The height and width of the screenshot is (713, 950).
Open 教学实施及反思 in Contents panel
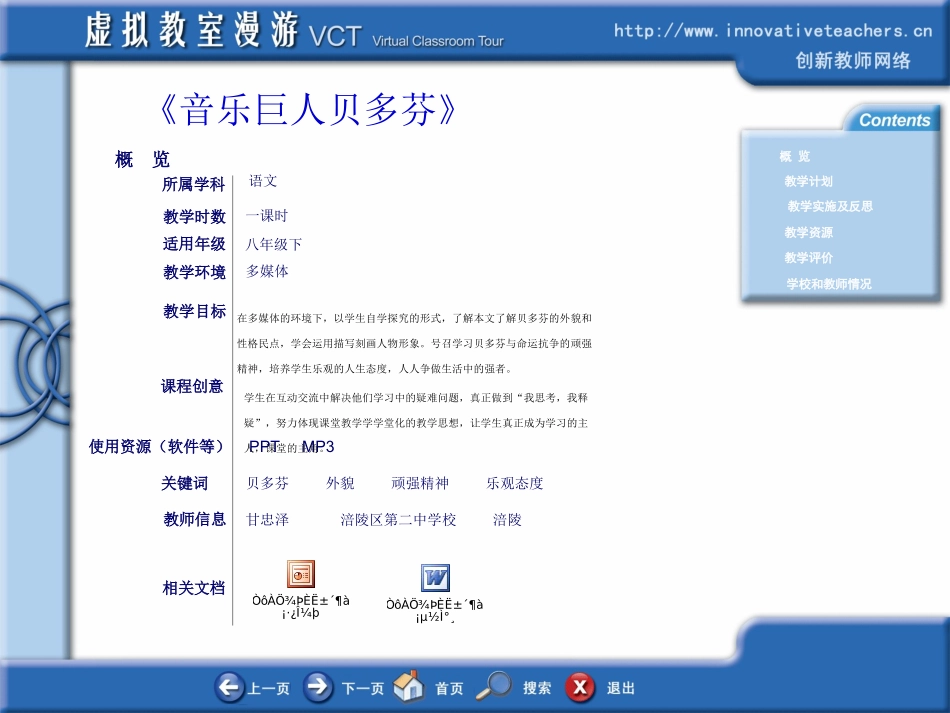830,206
